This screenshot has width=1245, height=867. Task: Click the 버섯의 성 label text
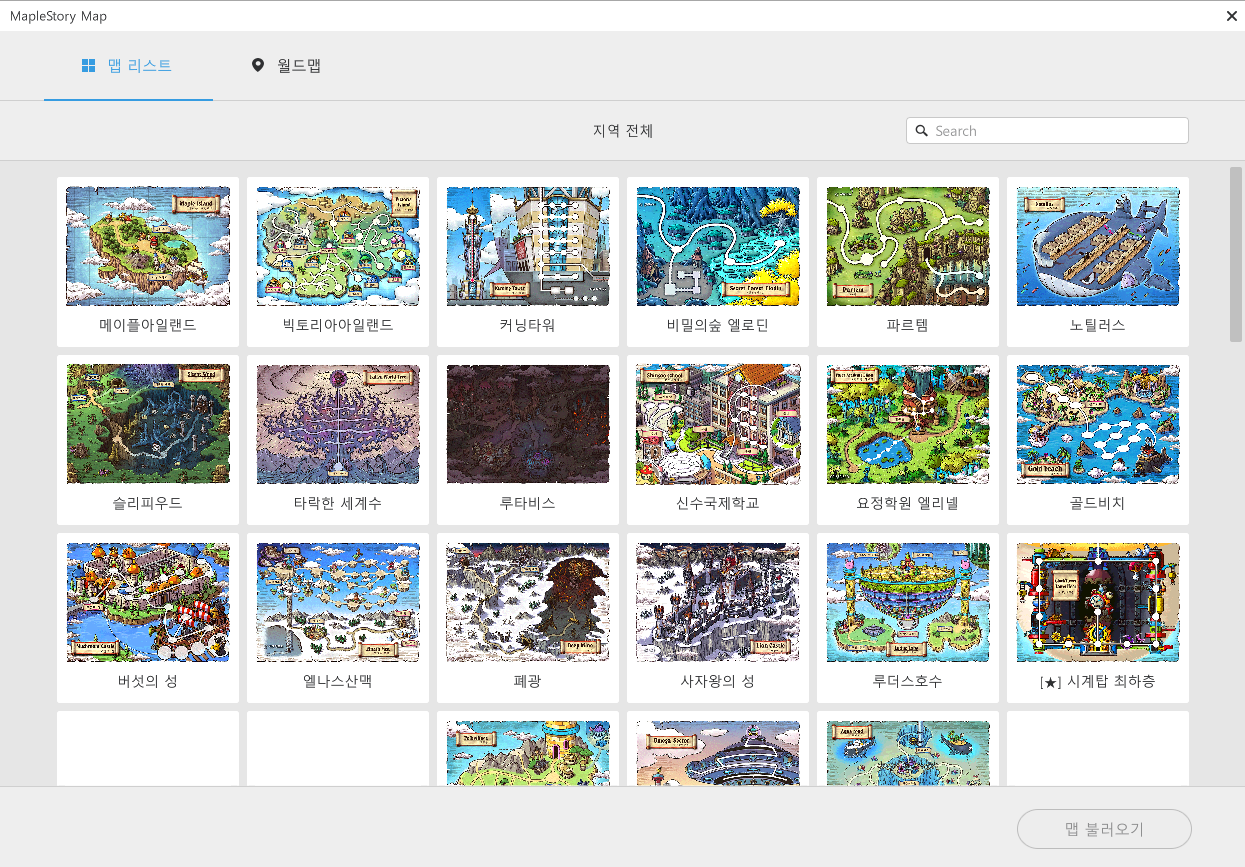(x=148, y=681)
